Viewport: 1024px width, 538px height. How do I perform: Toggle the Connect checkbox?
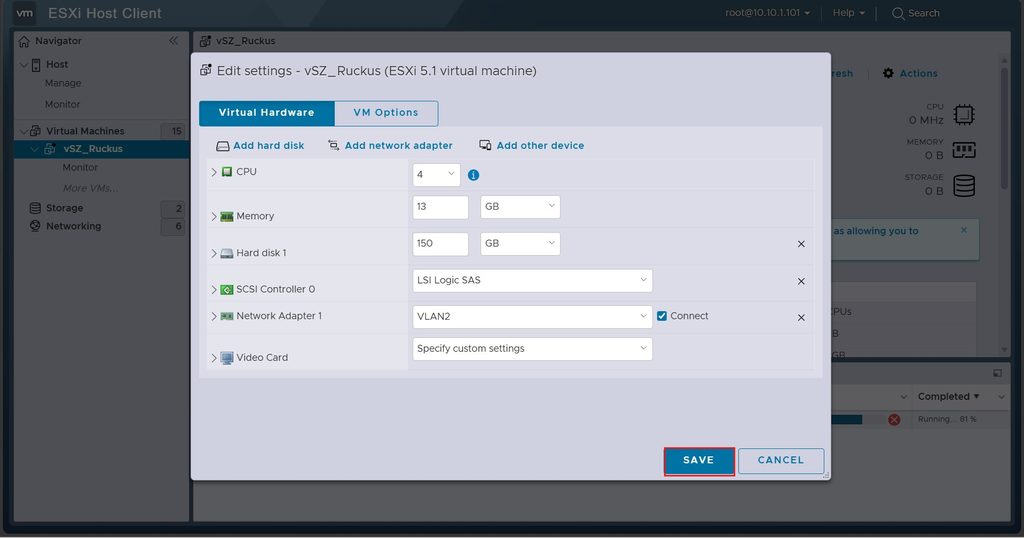point(662,316)
